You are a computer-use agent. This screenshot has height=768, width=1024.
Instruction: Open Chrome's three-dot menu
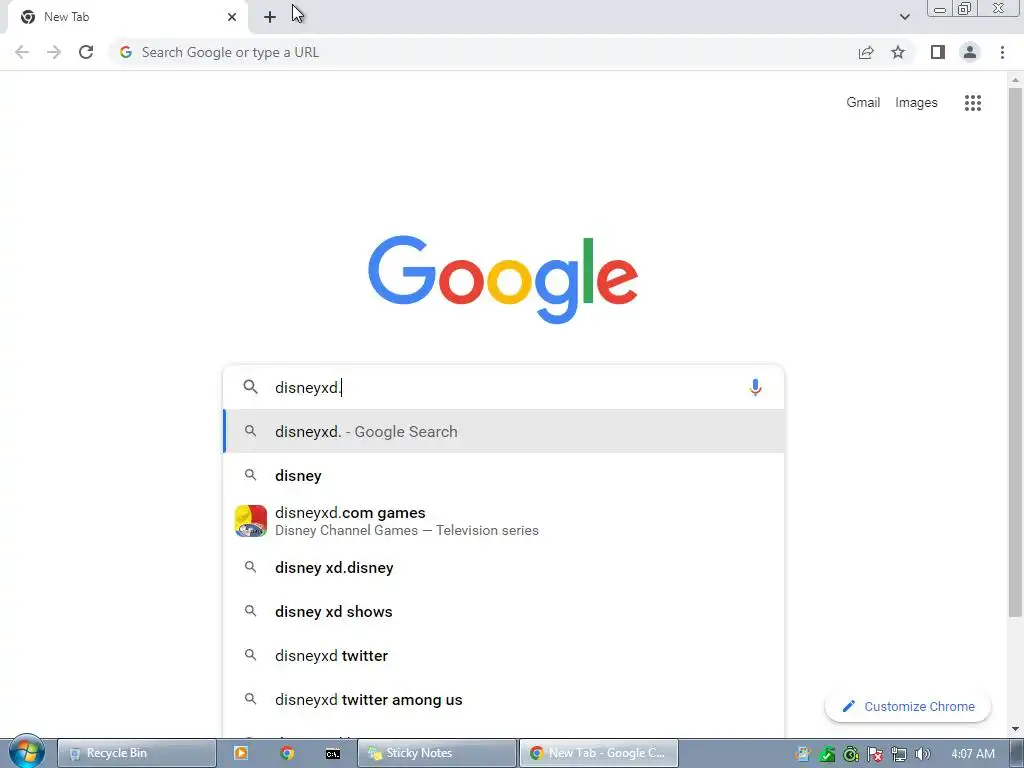click(x=1002, y=52)
